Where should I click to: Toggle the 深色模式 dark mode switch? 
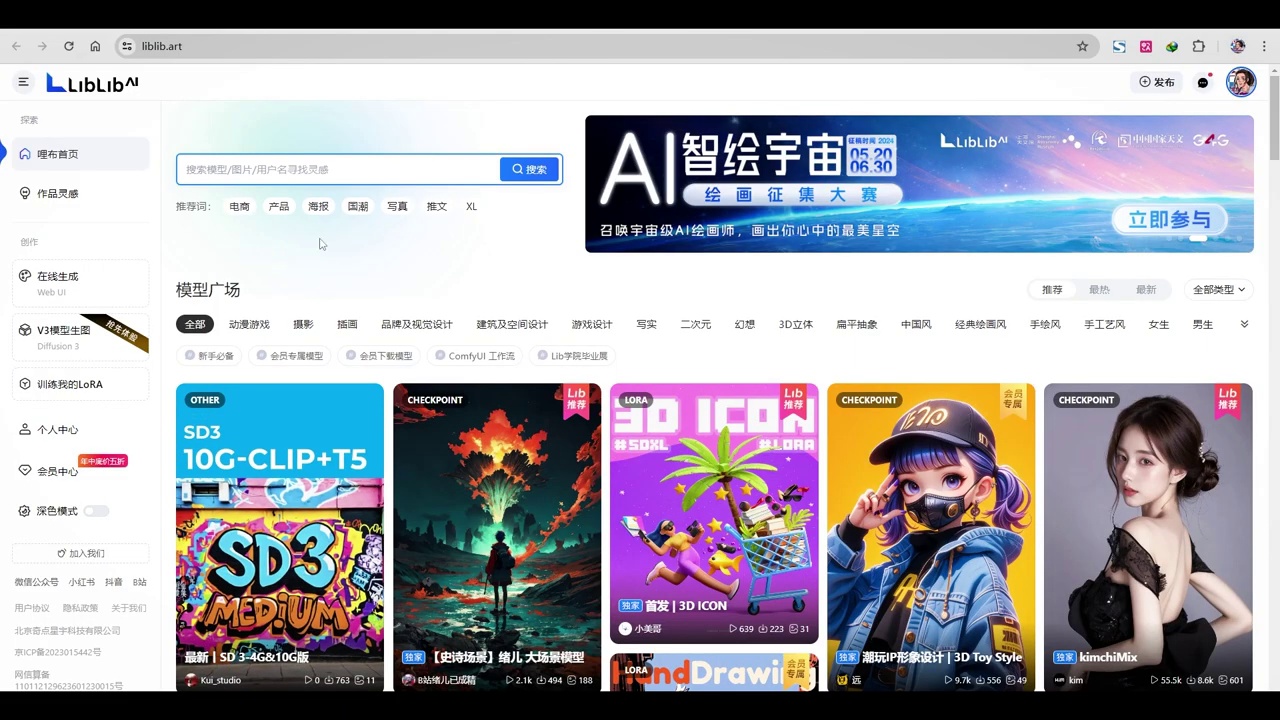(96, 511)
